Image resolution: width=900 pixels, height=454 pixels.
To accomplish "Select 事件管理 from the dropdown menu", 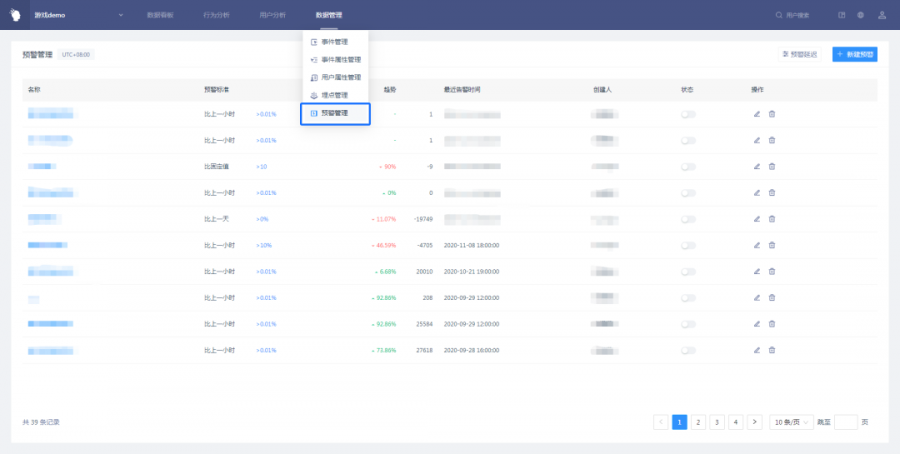I will tap(335, 42).
